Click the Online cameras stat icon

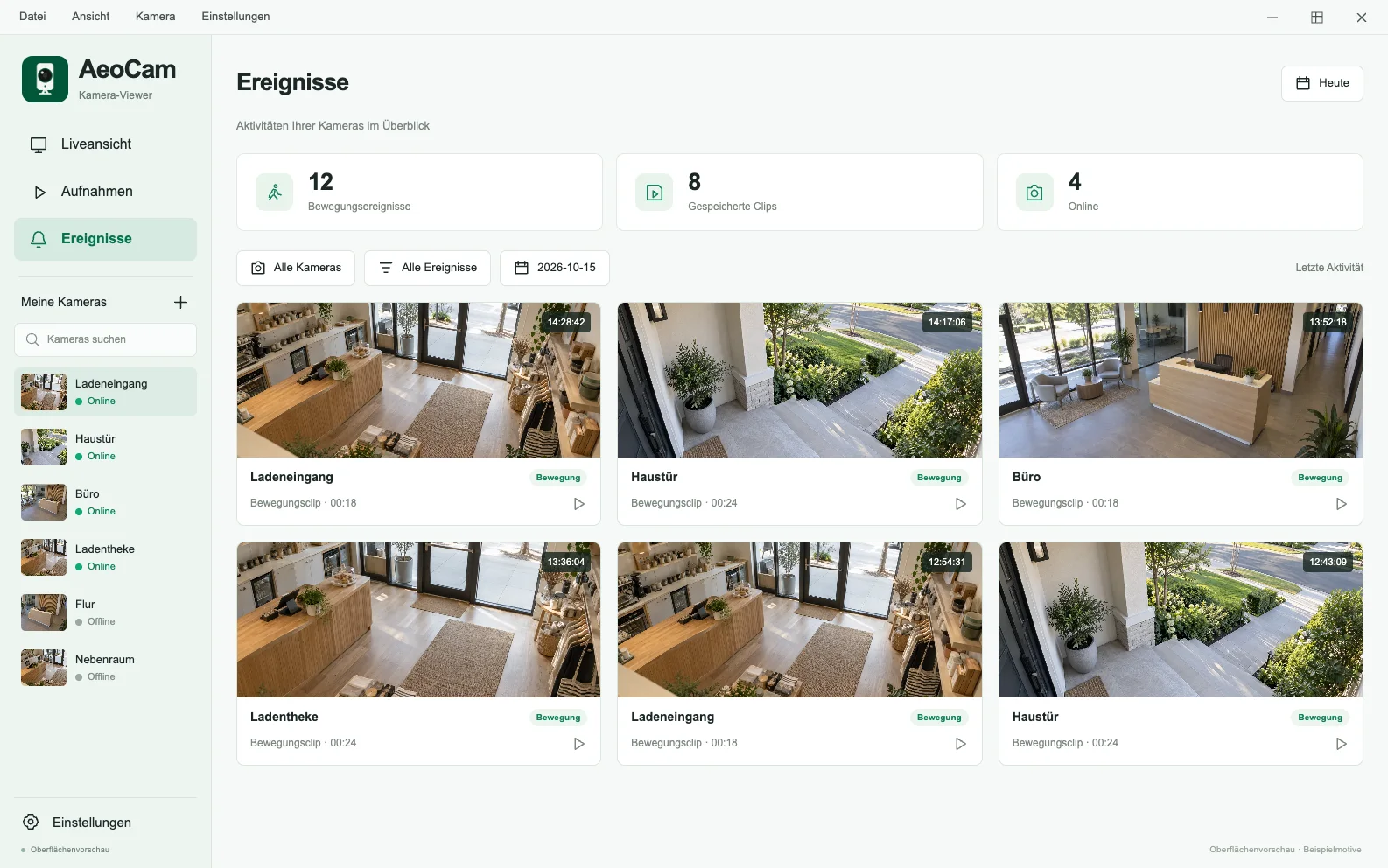pos(1034,192)
